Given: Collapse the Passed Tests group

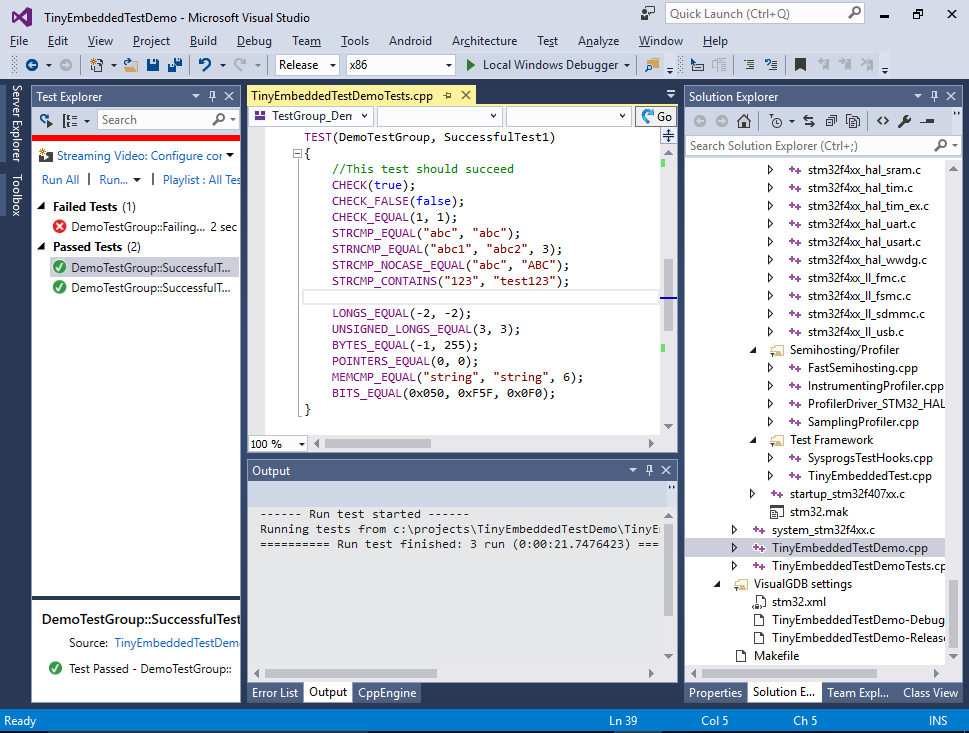Looking at the screenshot, I should [x=41, y=247].
